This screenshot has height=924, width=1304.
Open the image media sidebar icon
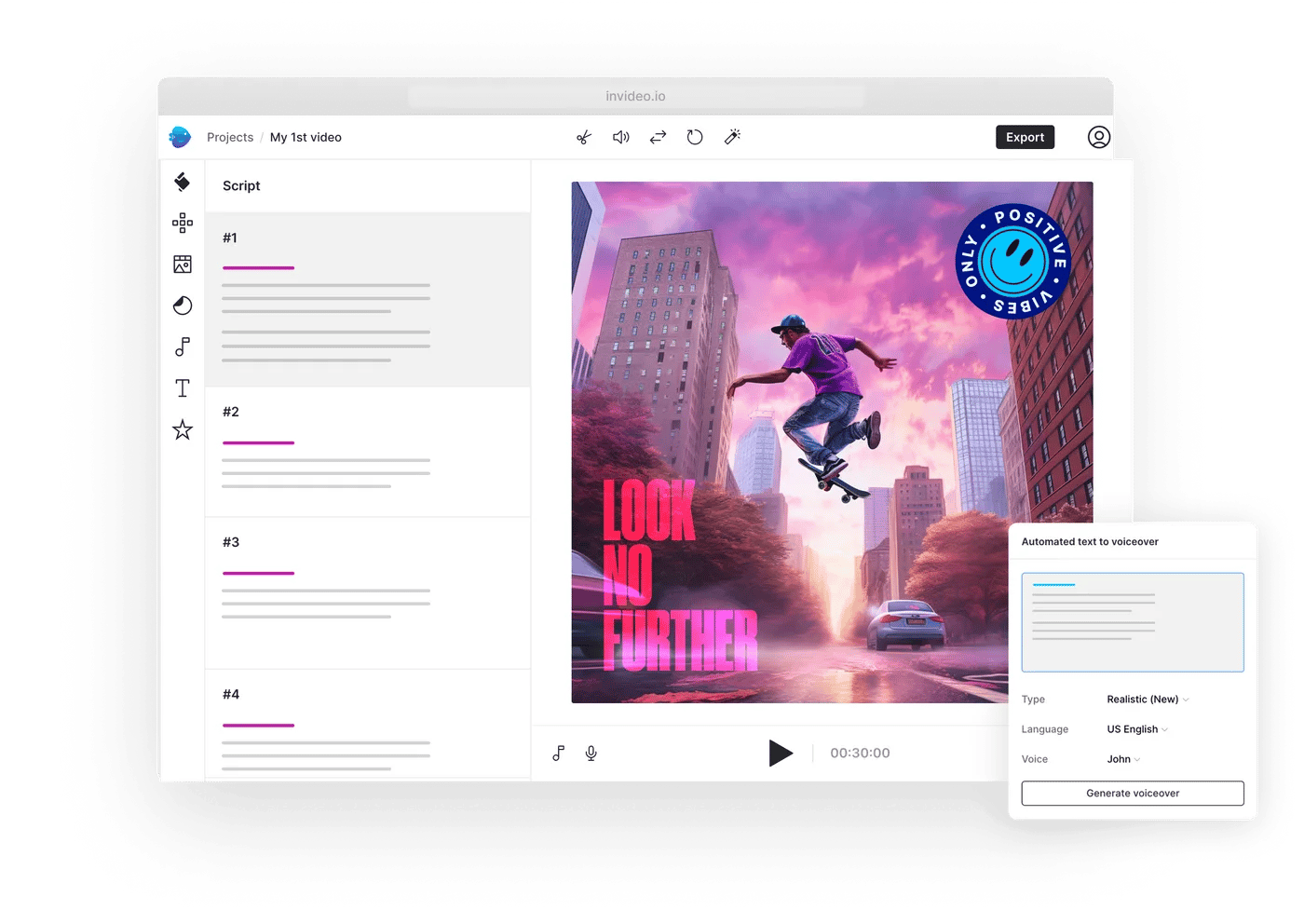[x=183, y=265]
